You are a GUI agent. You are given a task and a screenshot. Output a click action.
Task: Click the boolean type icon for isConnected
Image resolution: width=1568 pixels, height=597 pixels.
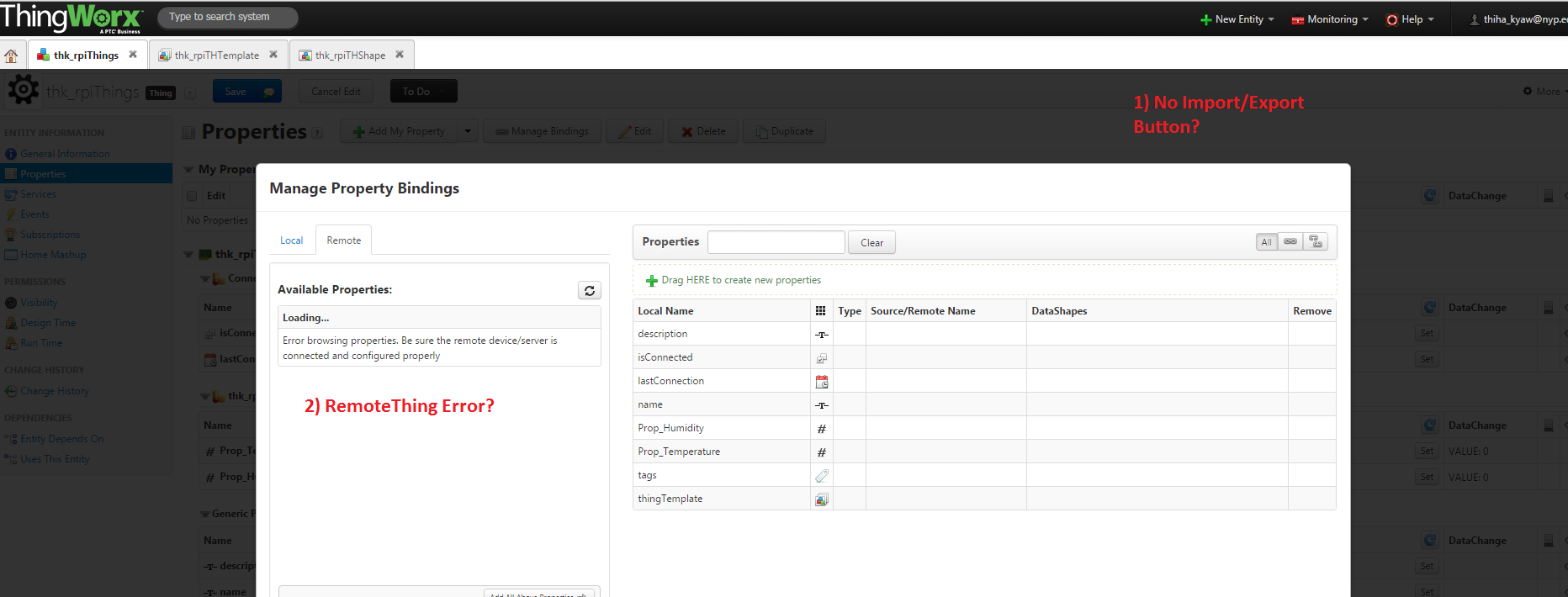pos(822,358)
